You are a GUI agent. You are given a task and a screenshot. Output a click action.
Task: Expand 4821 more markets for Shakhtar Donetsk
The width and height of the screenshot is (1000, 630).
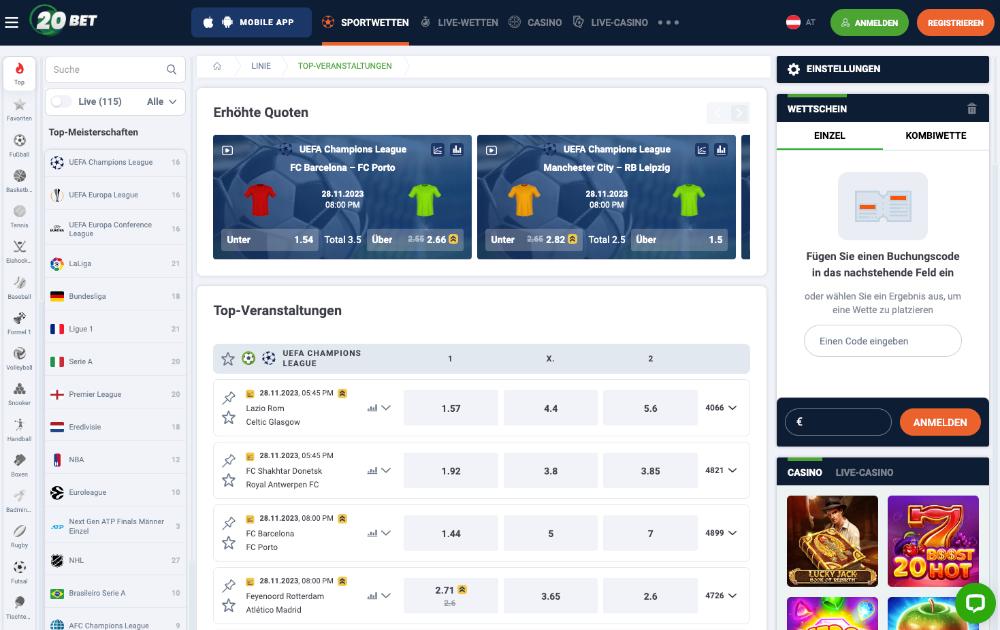click(721, 471)
